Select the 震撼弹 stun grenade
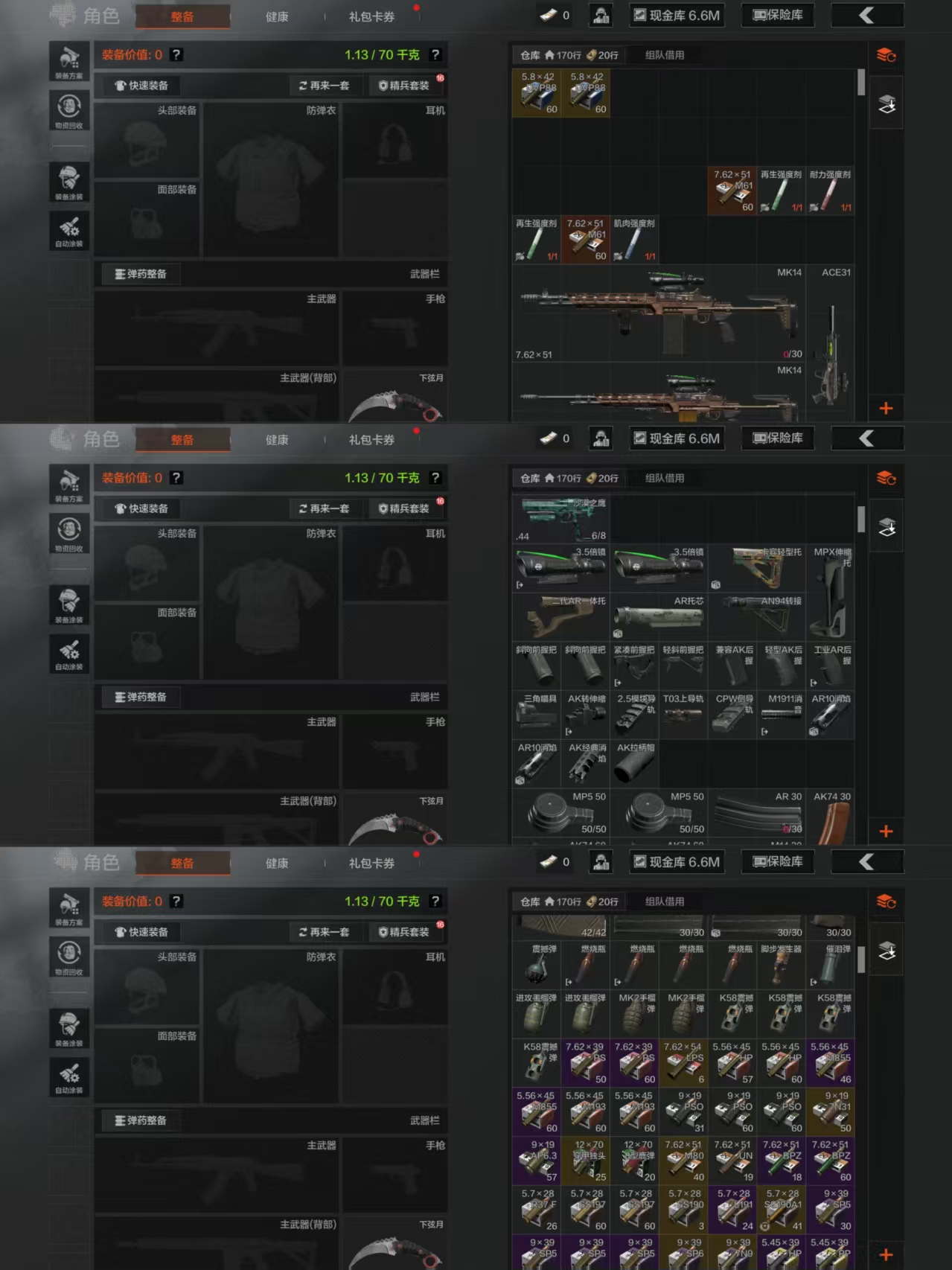 536,965
